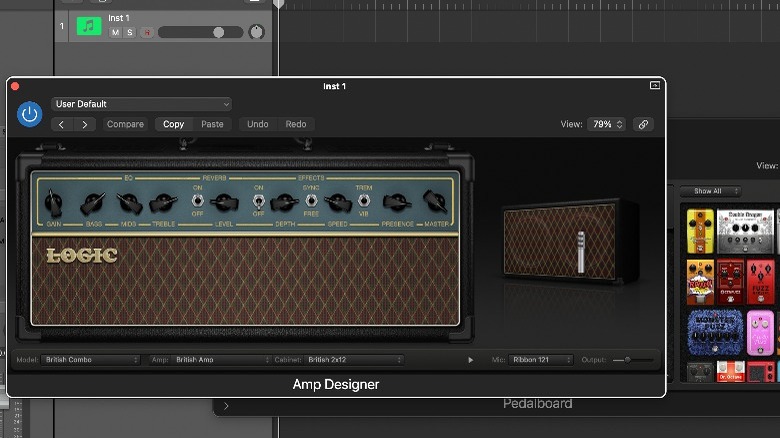The width and height of the screenshot is (780, 438).
Task: Click the Gain knob on the amp
Action: click(53, 203)
